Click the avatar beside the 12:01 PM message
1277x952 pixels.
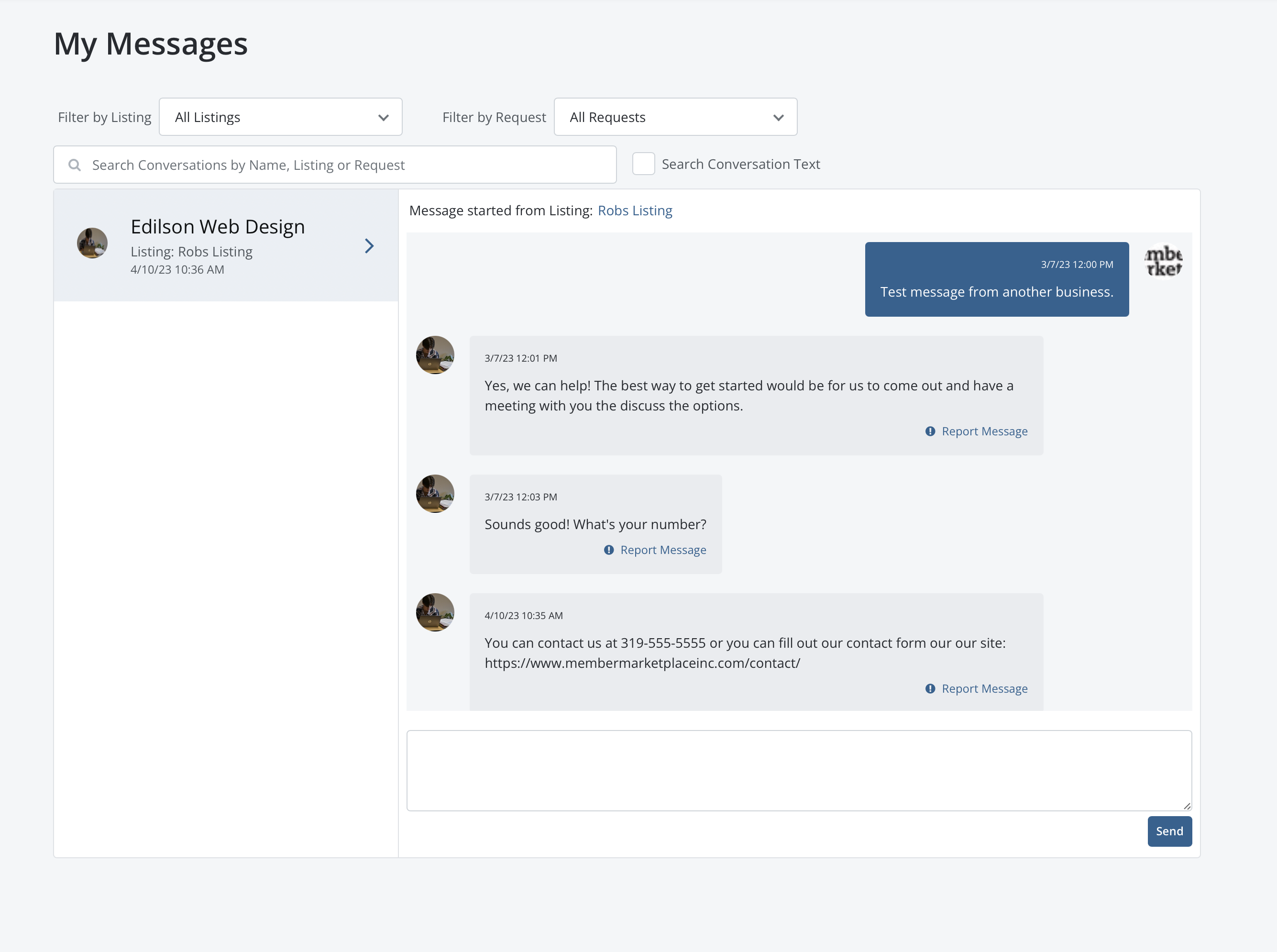coord(435,355)
